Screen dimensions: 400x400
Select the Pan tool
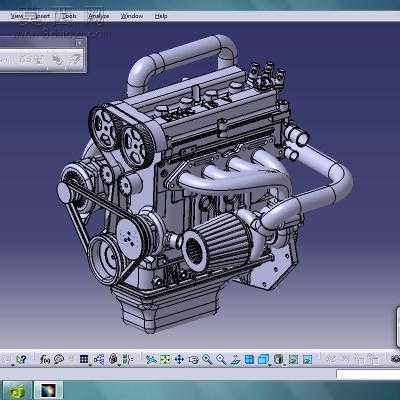179,359
